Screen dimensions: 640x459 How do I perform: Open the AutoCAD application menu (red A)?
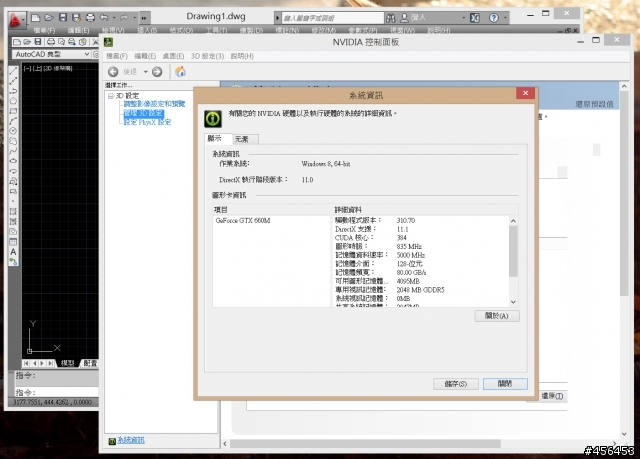15,19
